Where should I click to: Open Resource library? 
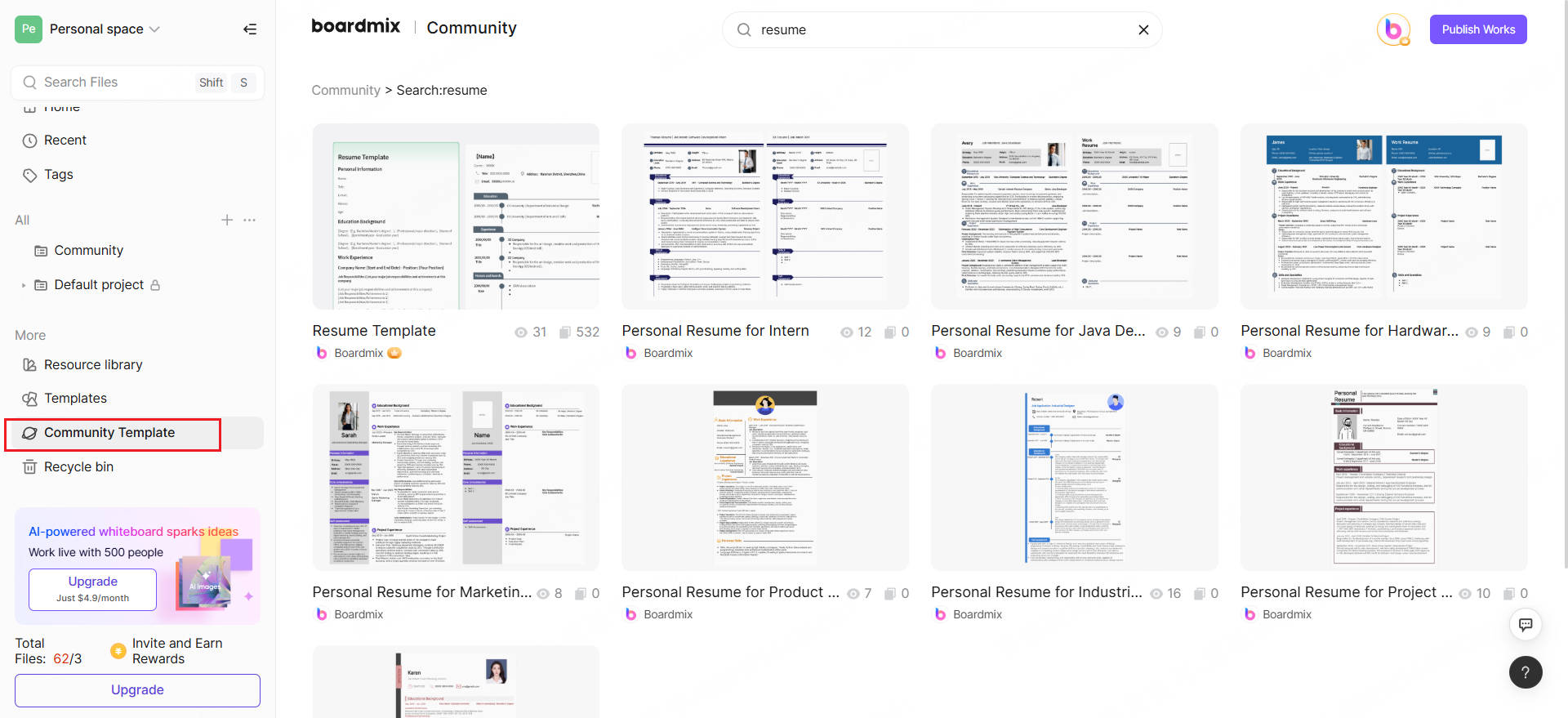click(93, 365)
